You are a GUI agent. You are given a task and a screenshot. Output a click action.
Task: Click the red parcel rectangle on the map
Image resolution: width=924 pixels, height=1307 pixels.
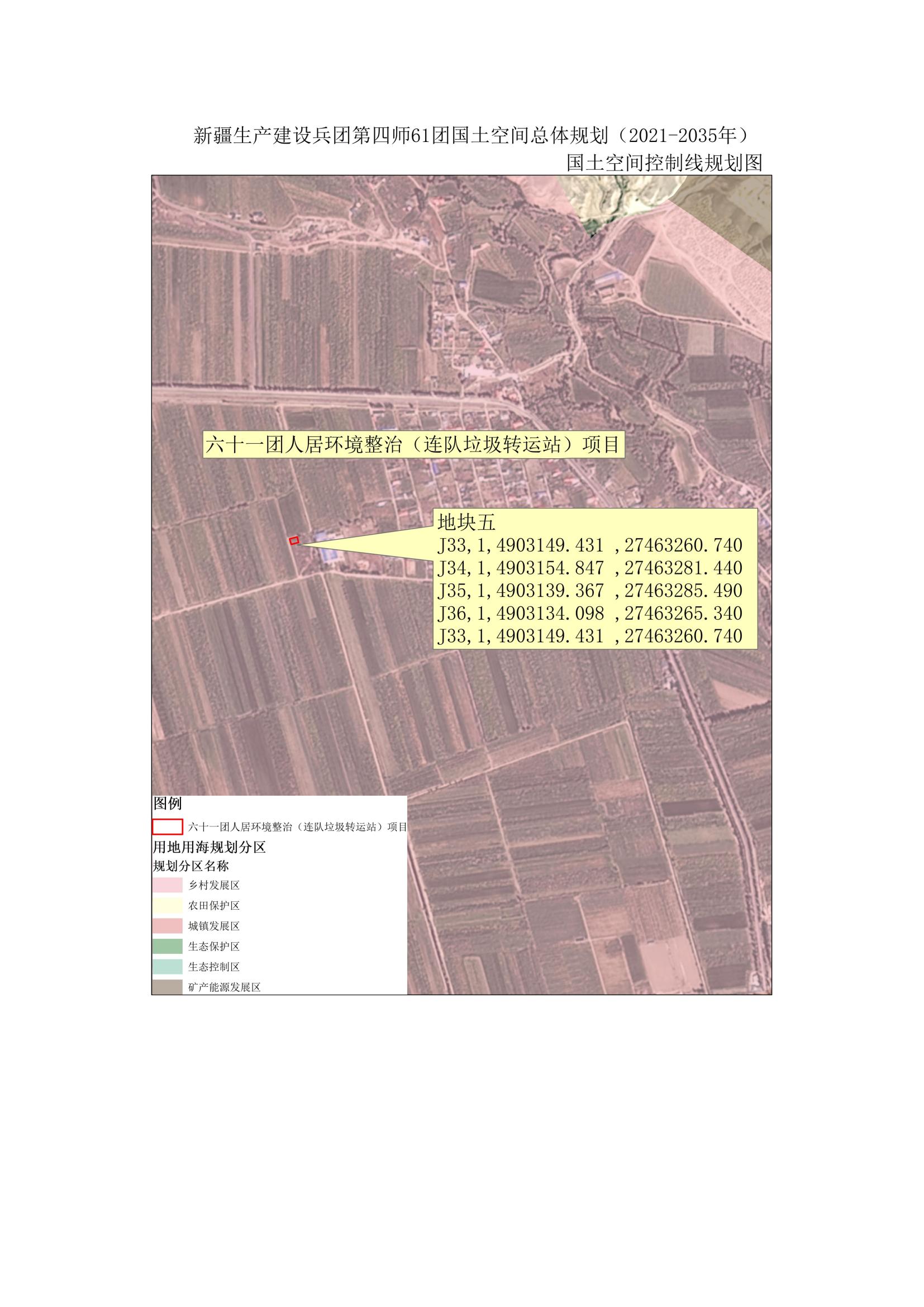point(294,541)
